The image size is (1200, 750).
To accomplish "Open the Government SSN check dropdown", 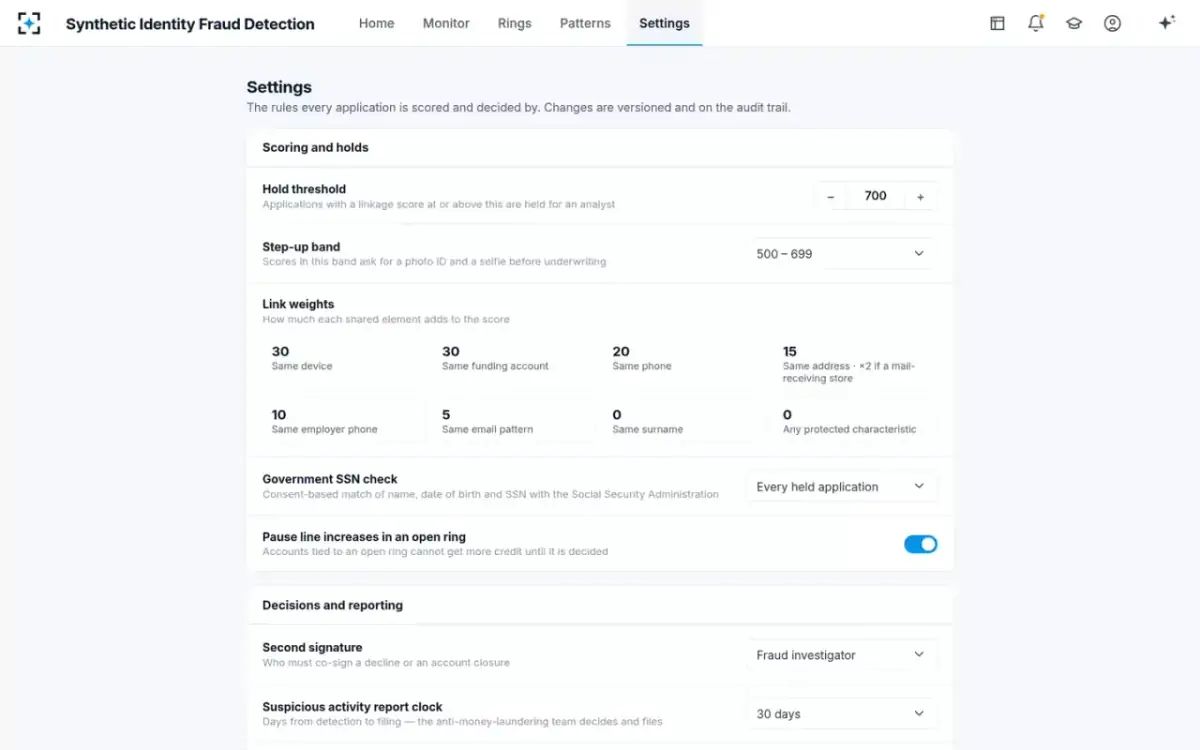I will [842, 487].
